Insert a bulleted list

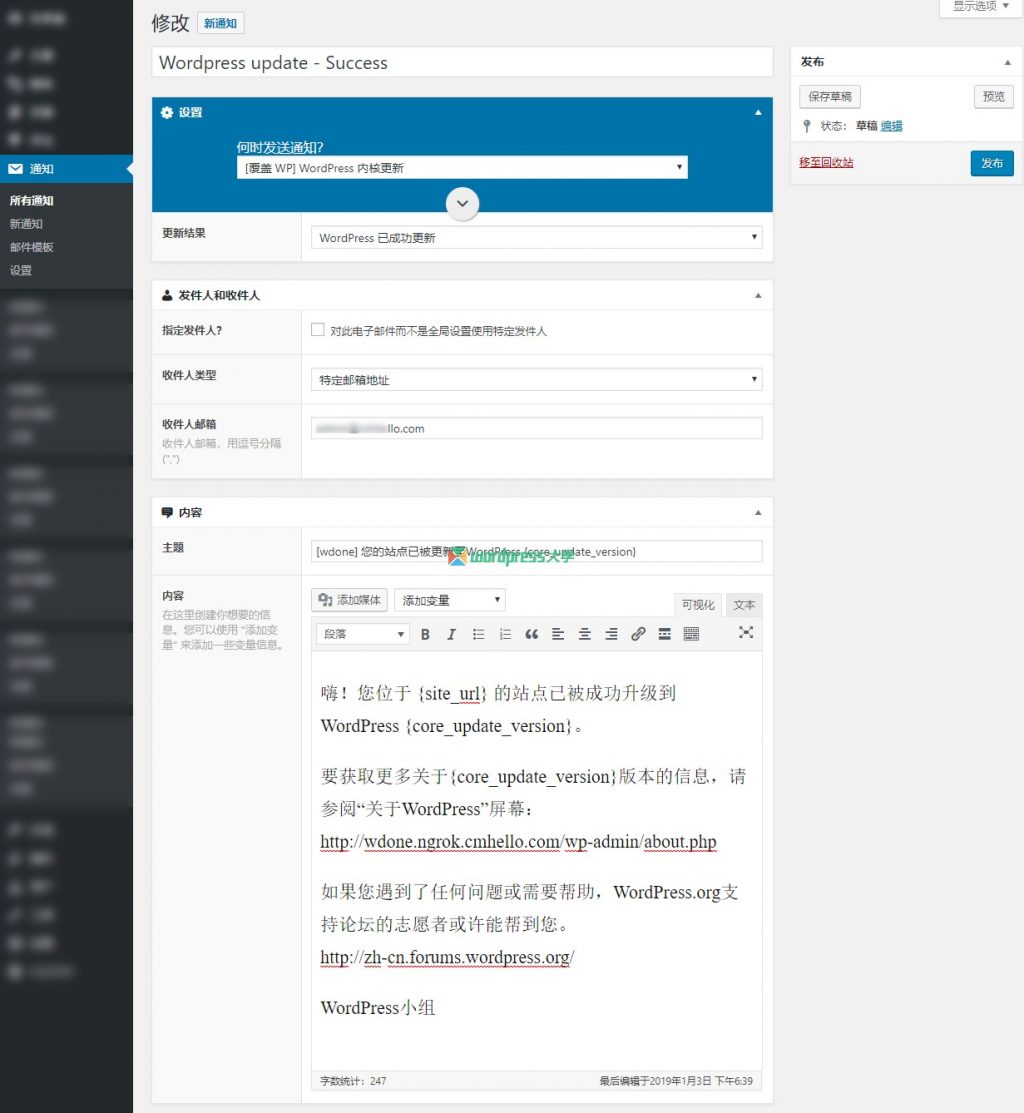coord(478,634)
